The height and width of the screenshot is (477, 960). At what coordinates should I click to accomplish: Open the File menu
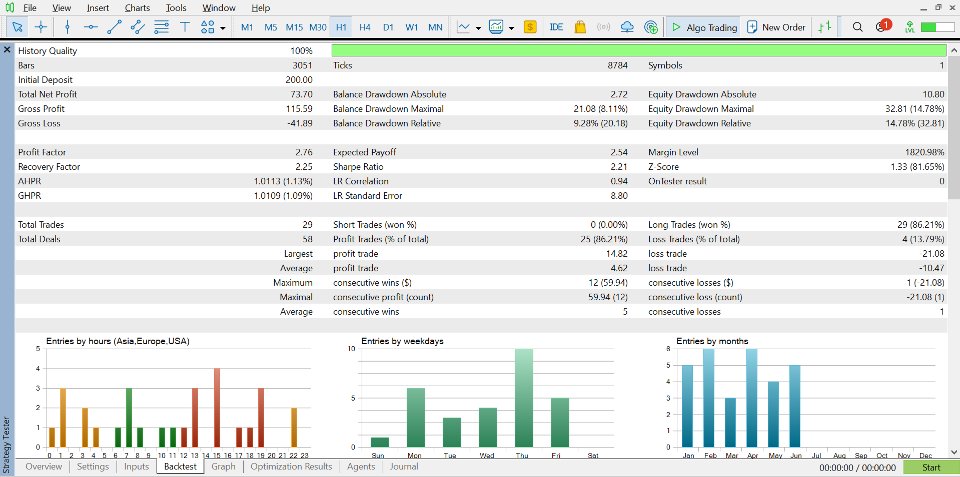pyautogui.click(x=29, y=8)
